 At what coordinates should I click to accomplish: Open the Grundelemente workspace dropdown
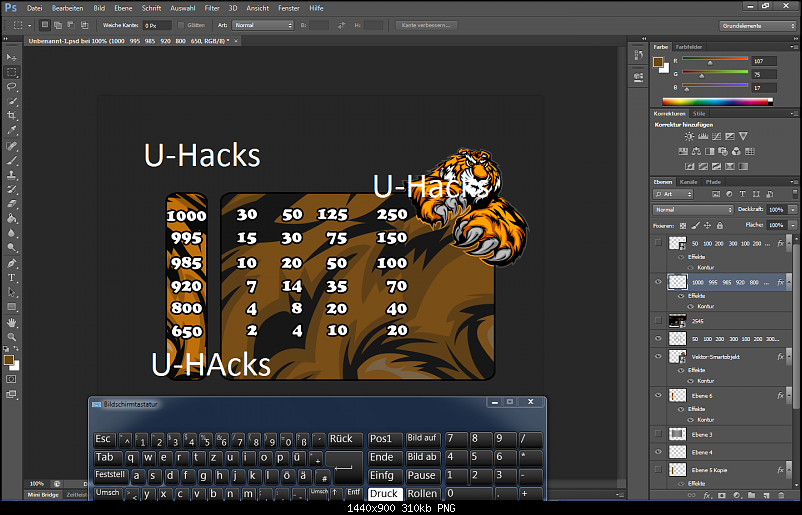pos(758,26)
